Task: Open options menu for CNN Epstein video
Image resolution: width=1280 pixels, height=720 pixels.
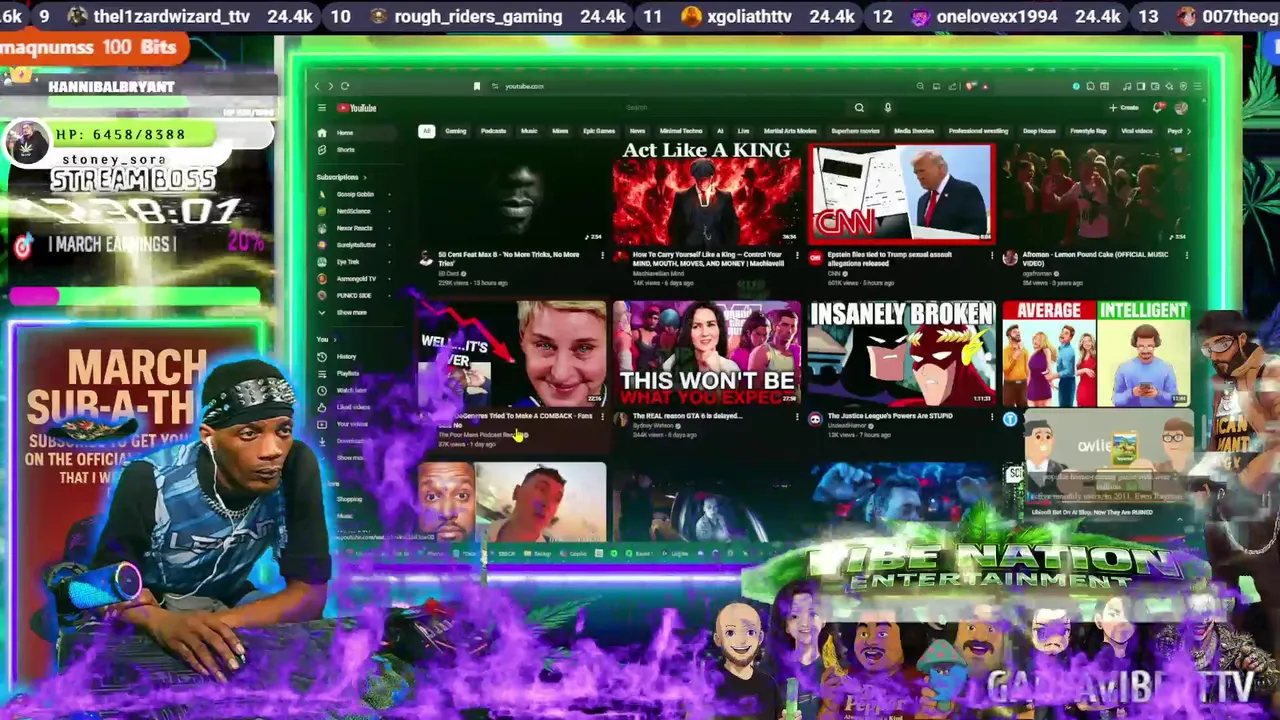Action: point(992,256)
